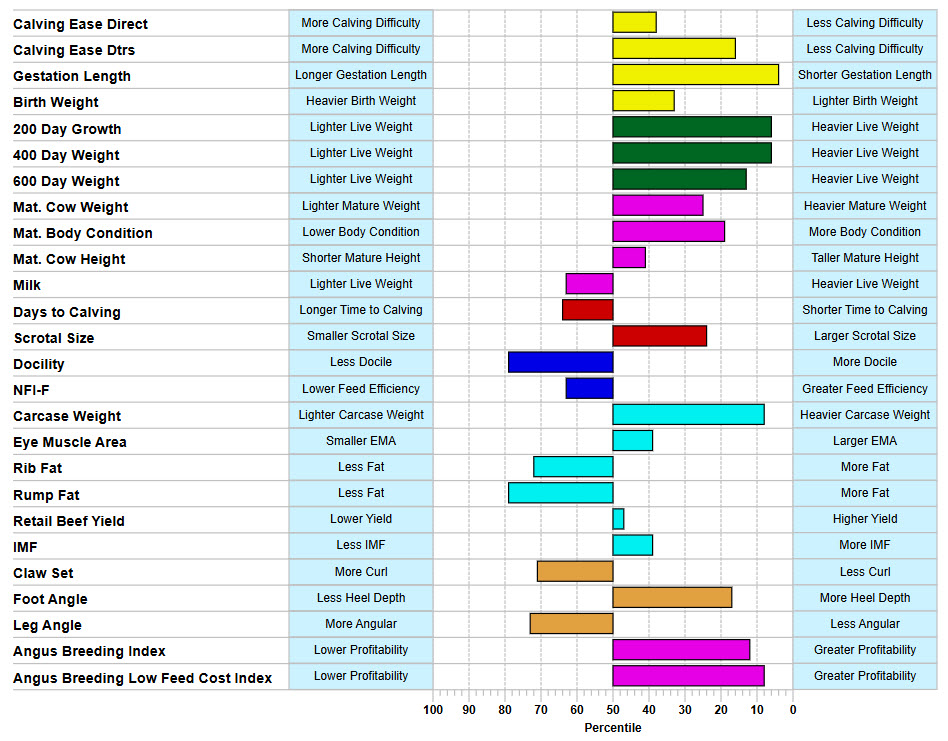
Task: Open the Eye Muscle Area trait label
Action: point(70,442)
